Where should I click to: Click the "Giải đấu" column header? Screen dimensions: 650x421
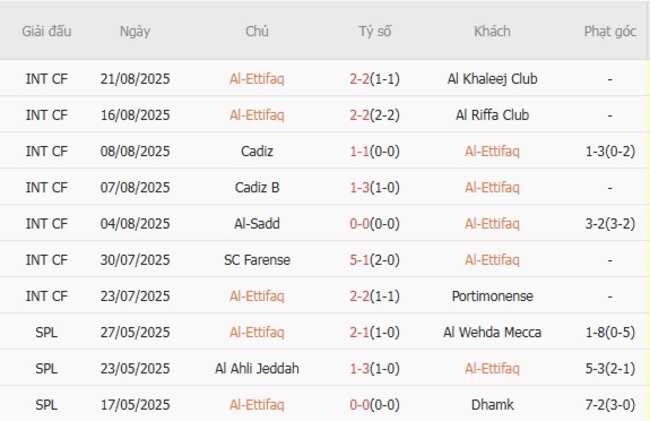point(47,31)
